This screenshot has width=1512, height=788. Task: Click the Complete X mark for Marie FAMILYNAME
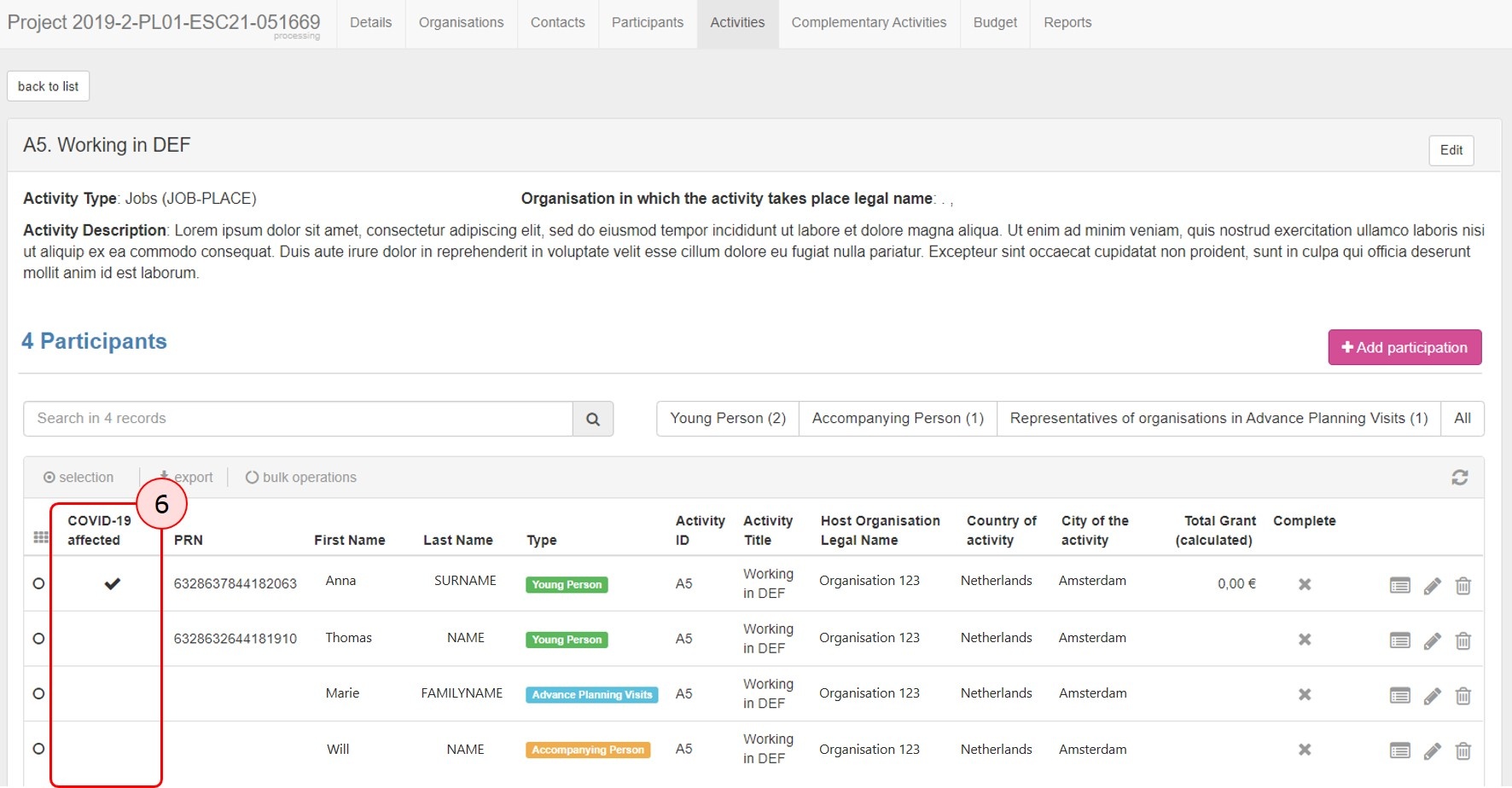pyautogui.click(x=1305, y=694)
